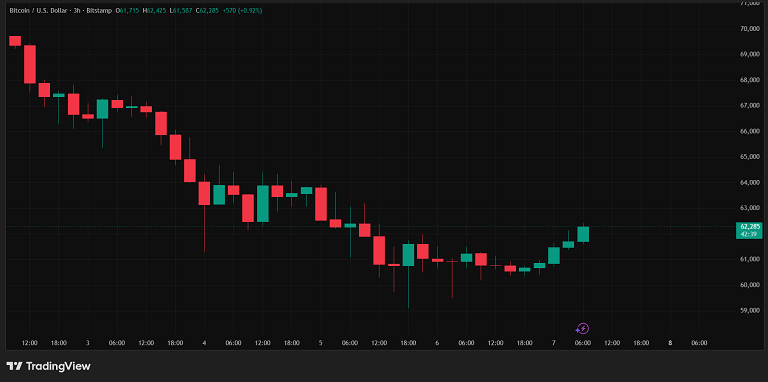
Task: Click the day 4 label on time axis
Action: point(204,343)
